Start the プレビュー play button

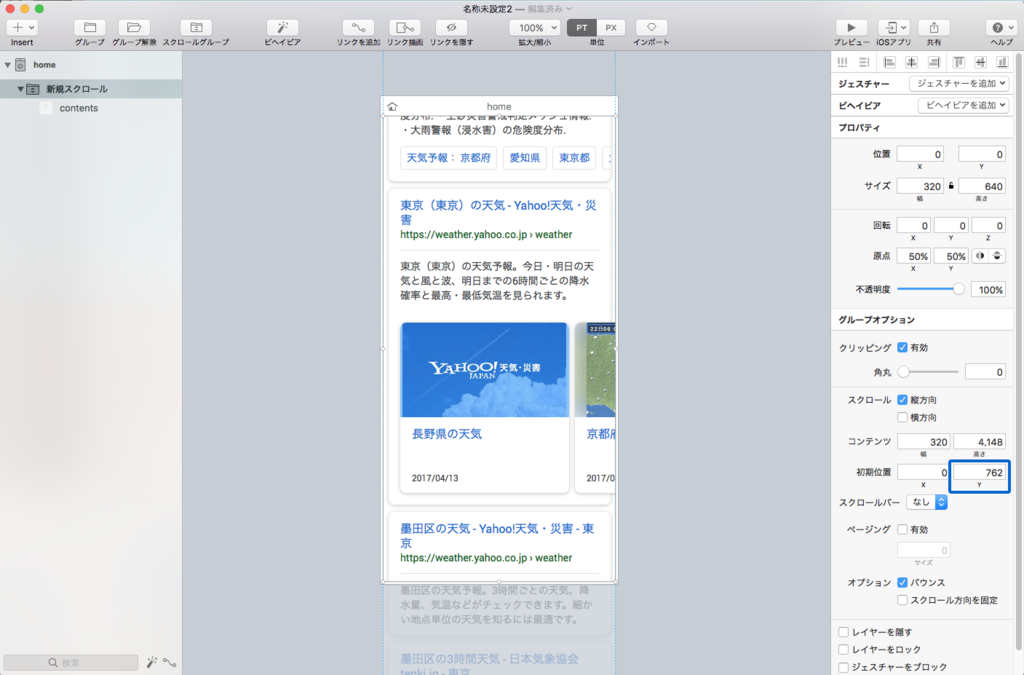851,27
